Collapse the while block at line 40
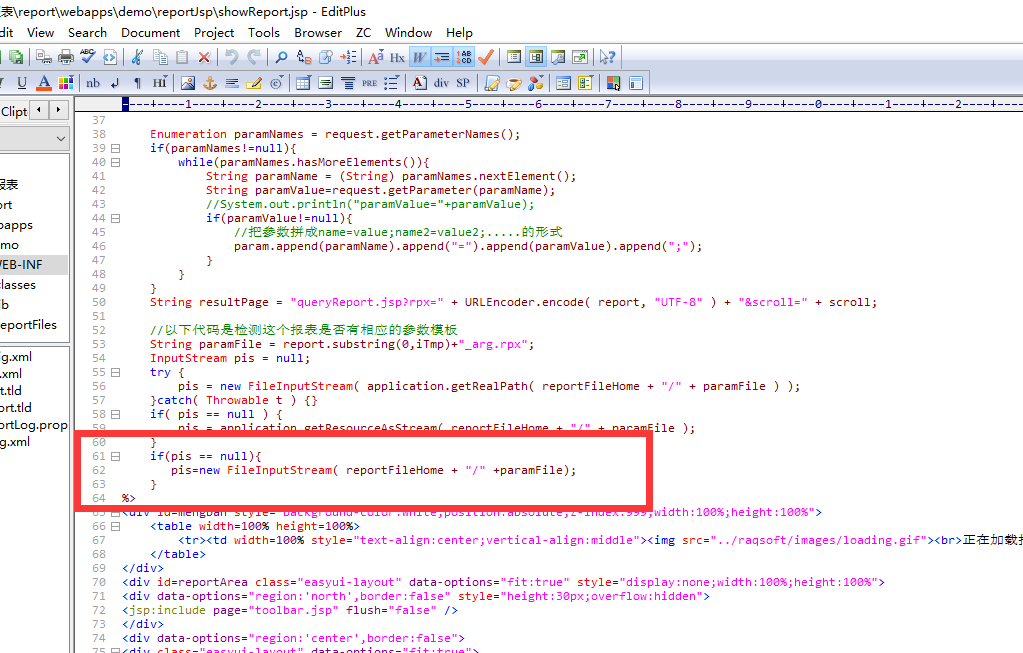 point(115,162)
